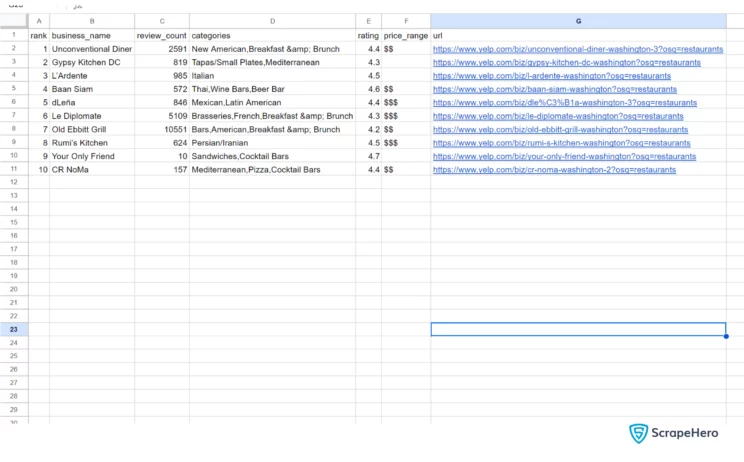744x462 pixels.
Task: Click rating cell '4.6'
Action: click(x=368, y=89)
